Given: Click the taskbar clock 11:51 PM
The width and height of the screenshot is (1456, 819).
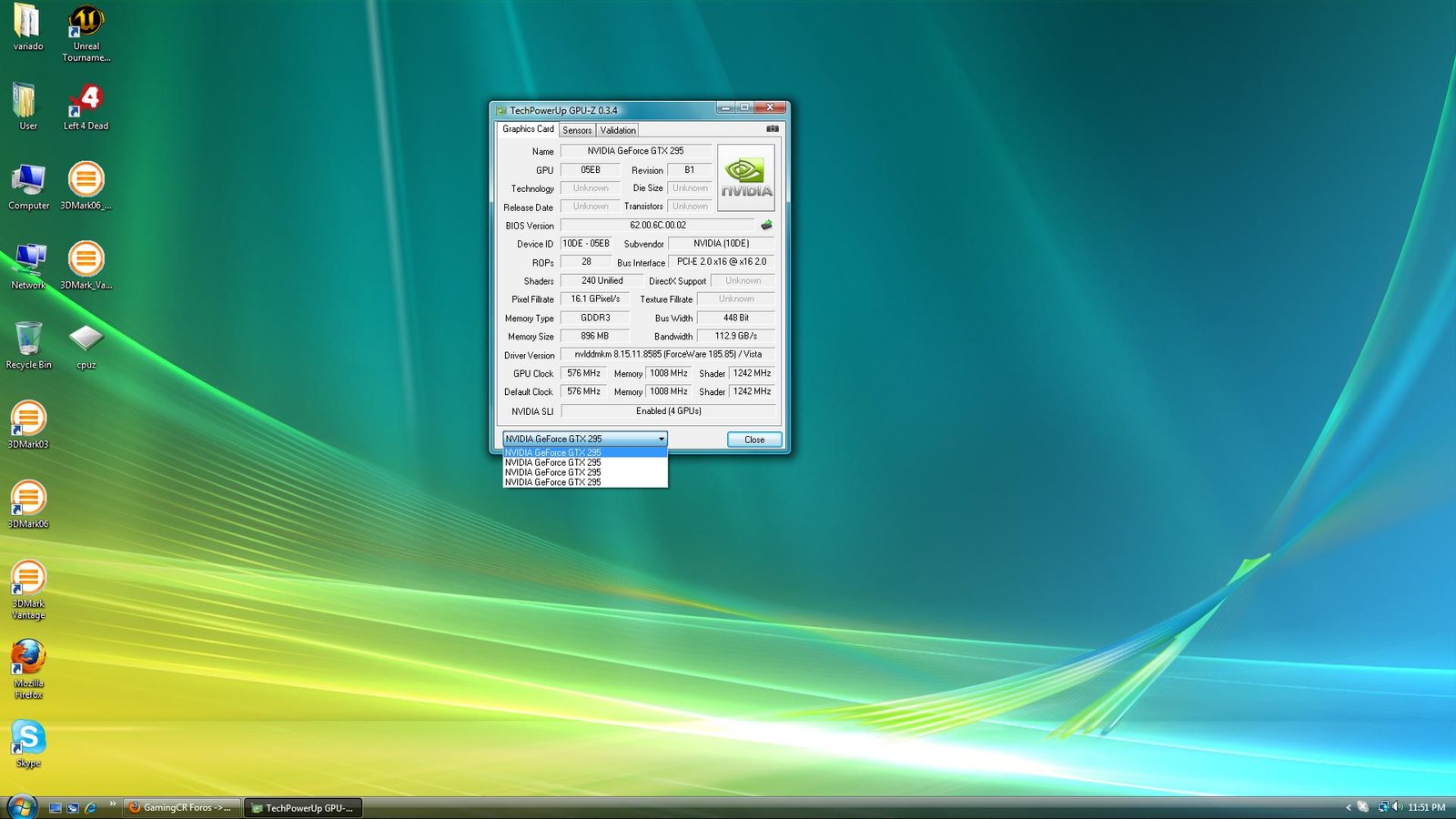Looking at the screenshot, I should point(1426,807).
